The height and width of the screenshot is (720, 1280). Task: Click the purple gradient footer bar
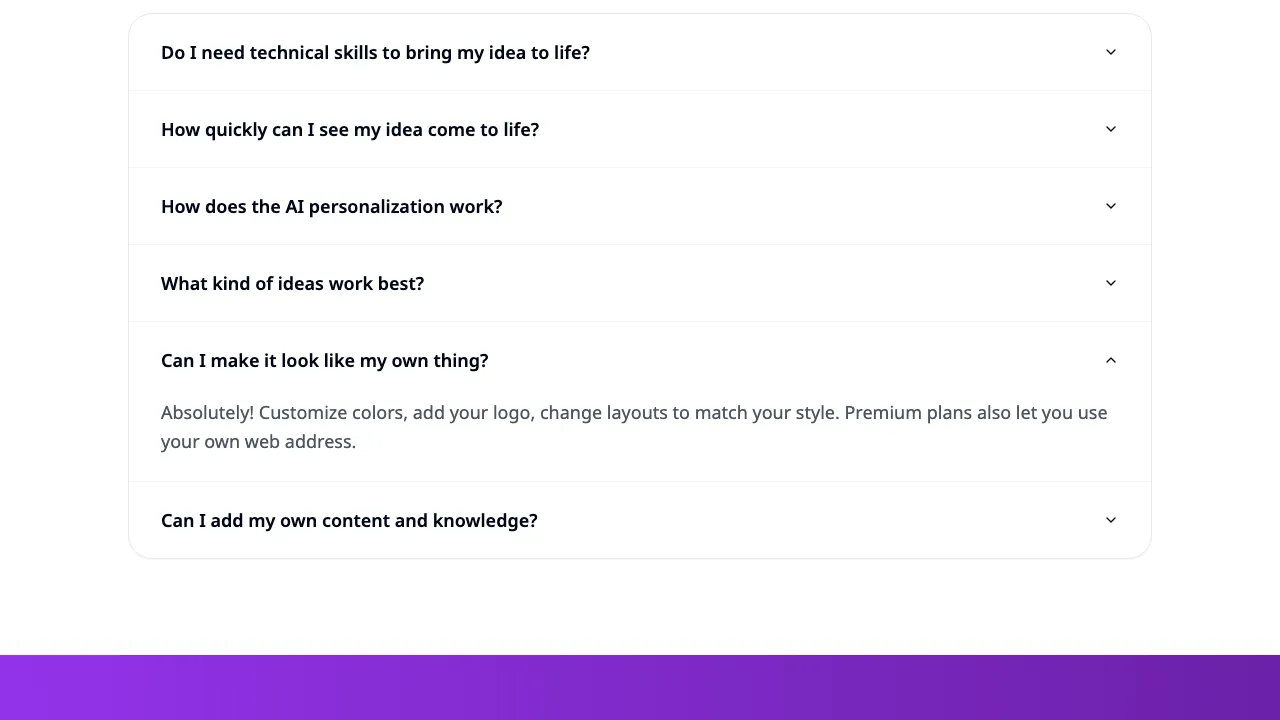tap(640, 686)
